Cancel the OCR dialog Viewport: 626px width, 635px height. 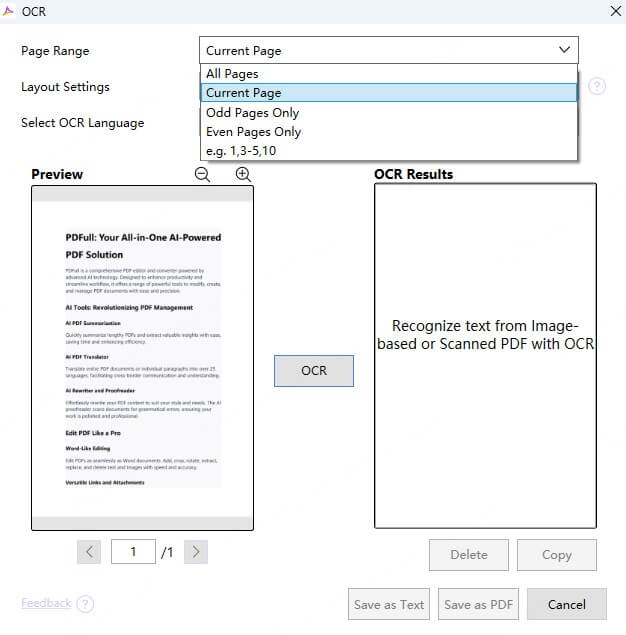pyautogui.click(x=567, y=605)
